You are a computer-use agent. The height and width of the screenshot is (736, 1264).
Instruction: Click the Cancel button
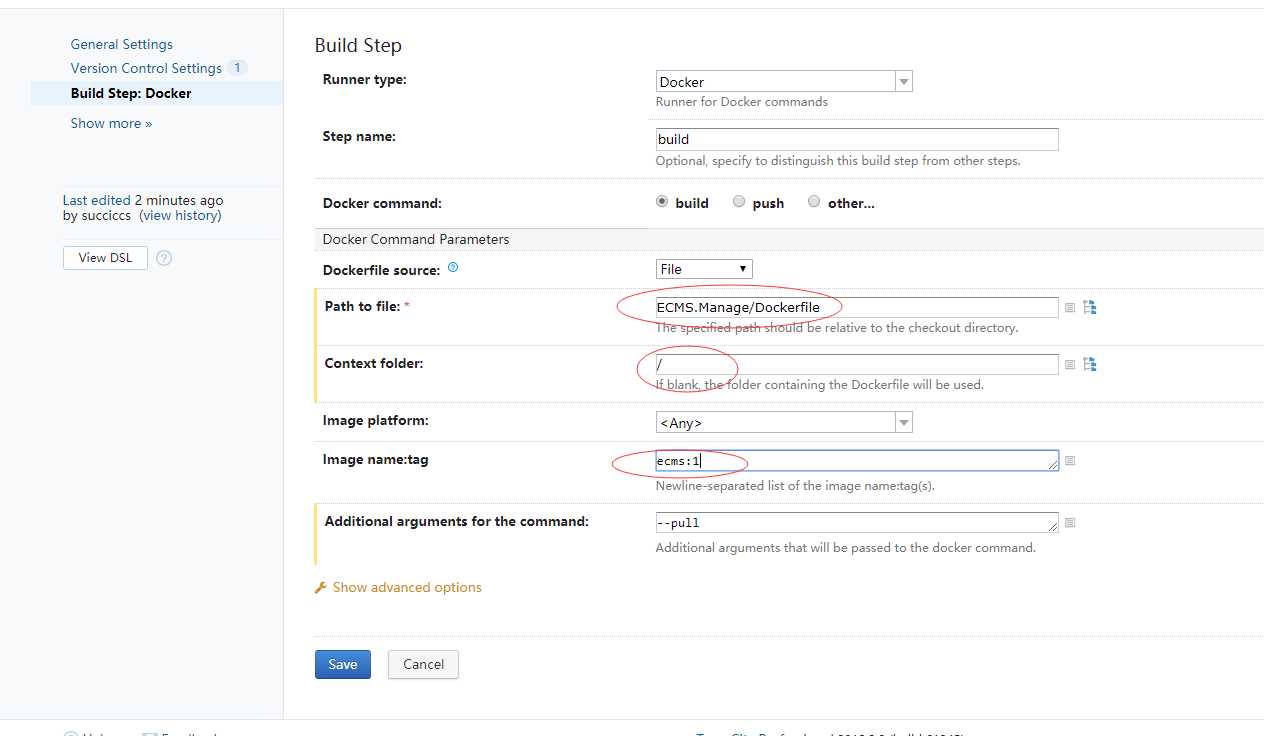coord(423,664)
